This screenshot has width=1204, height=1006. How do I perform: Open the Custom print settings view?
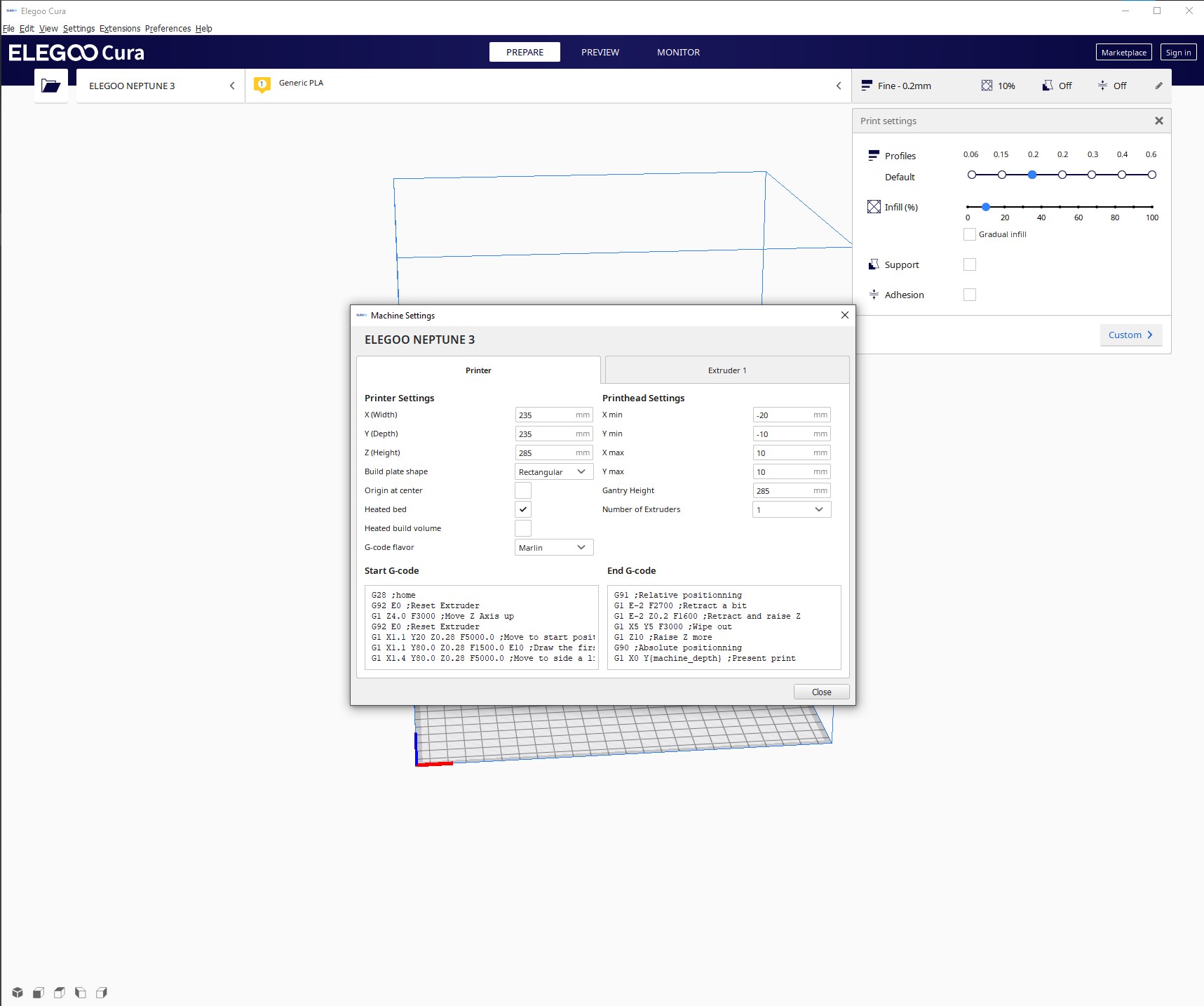pos(1131,335)
